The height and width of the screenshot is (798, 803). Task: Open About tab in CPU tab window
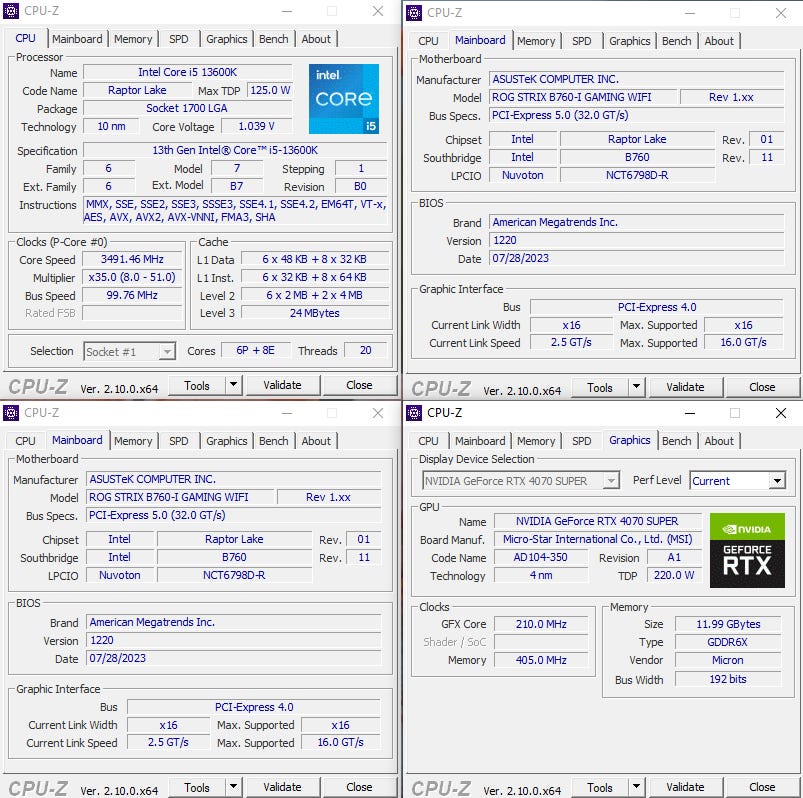316,39
